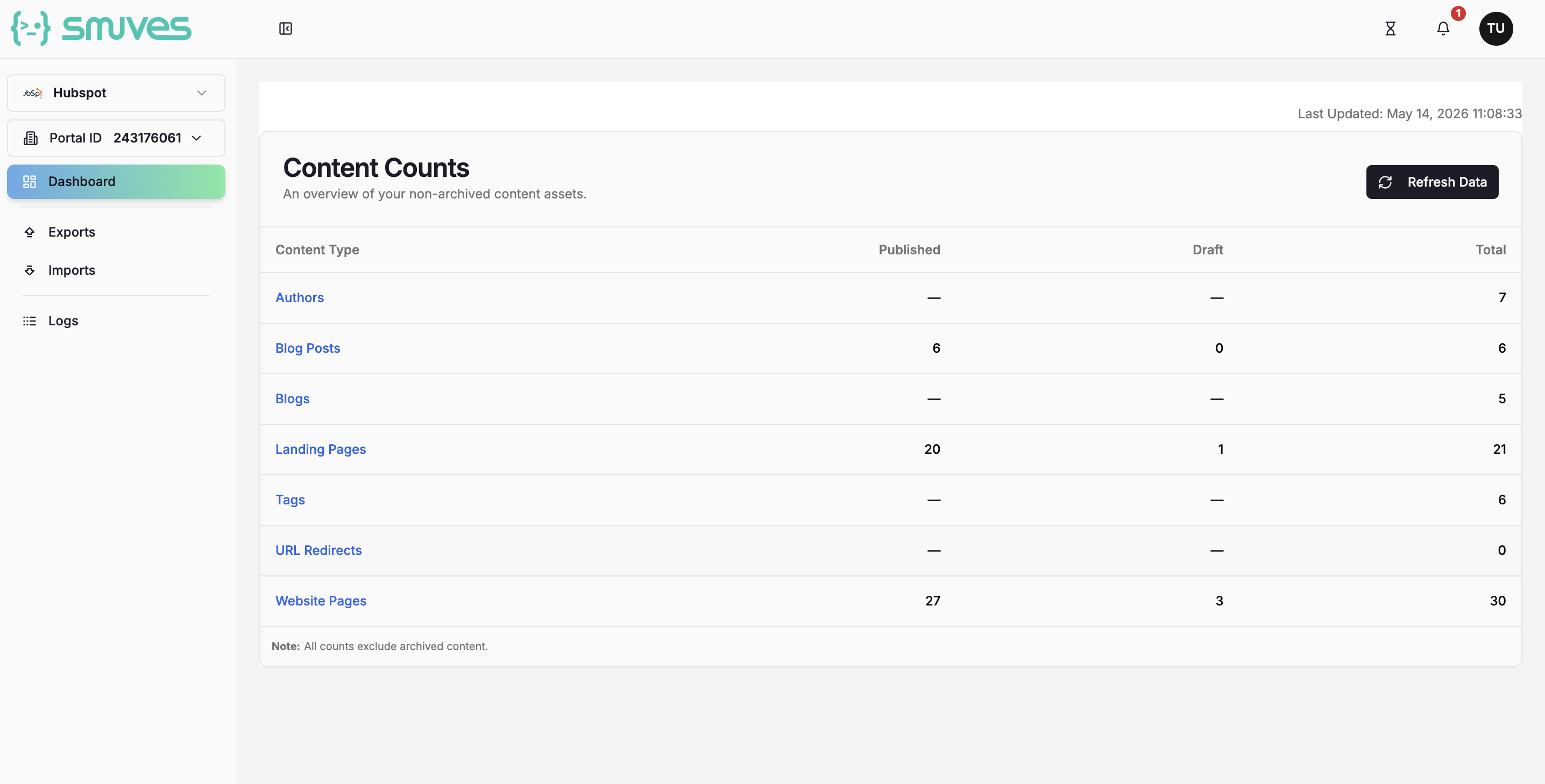Click Tags total value 6
This screenshot has height=784, width=1545.
pos(1502,500)
